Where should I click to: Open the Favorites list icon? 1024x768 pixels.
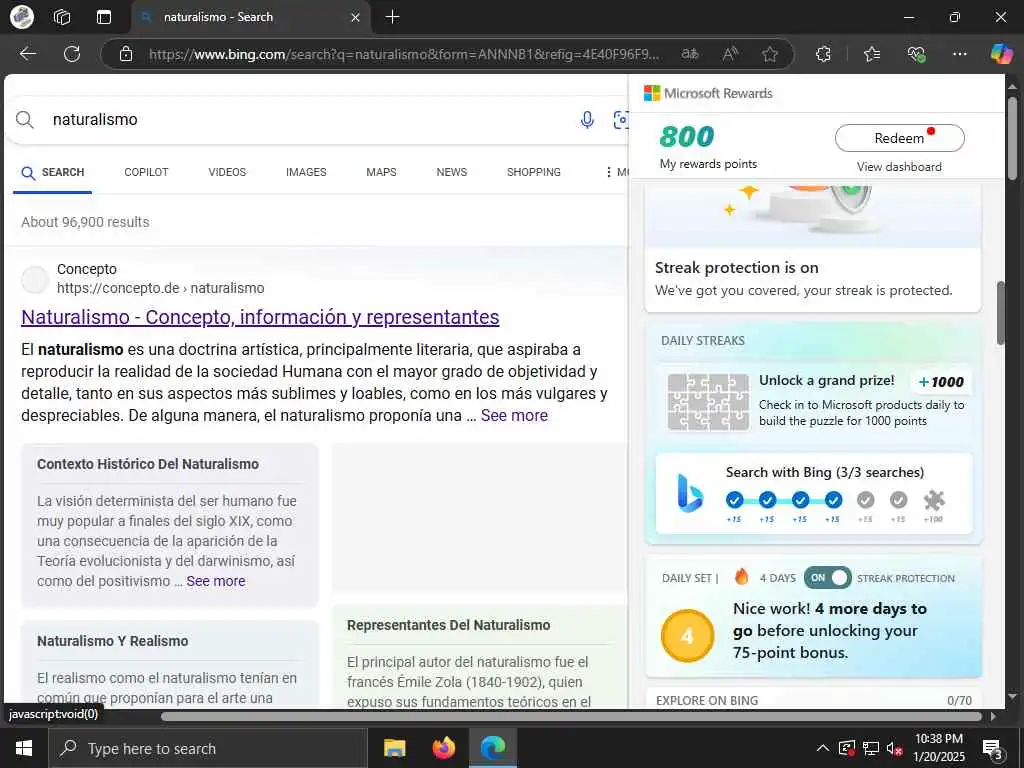click(872, 54)
